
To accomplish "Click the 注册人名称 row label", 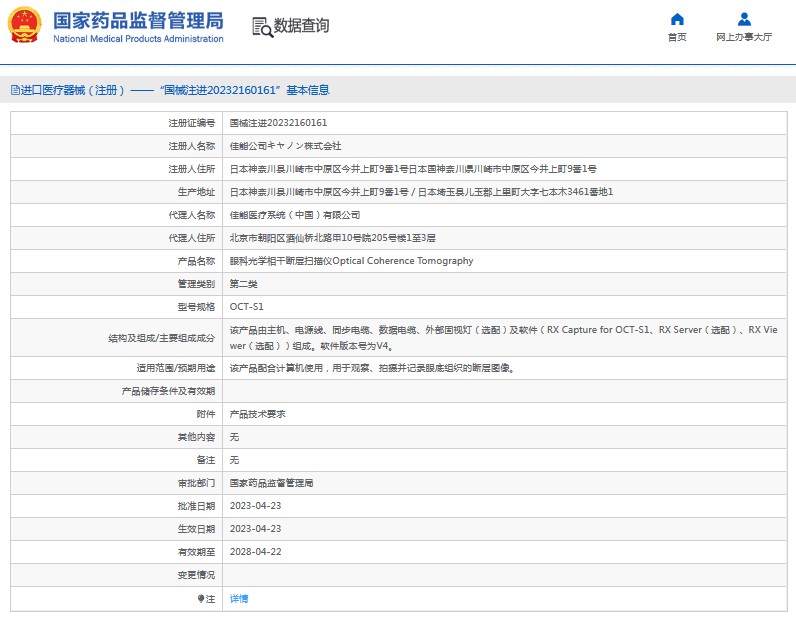I will click(191, 146).
